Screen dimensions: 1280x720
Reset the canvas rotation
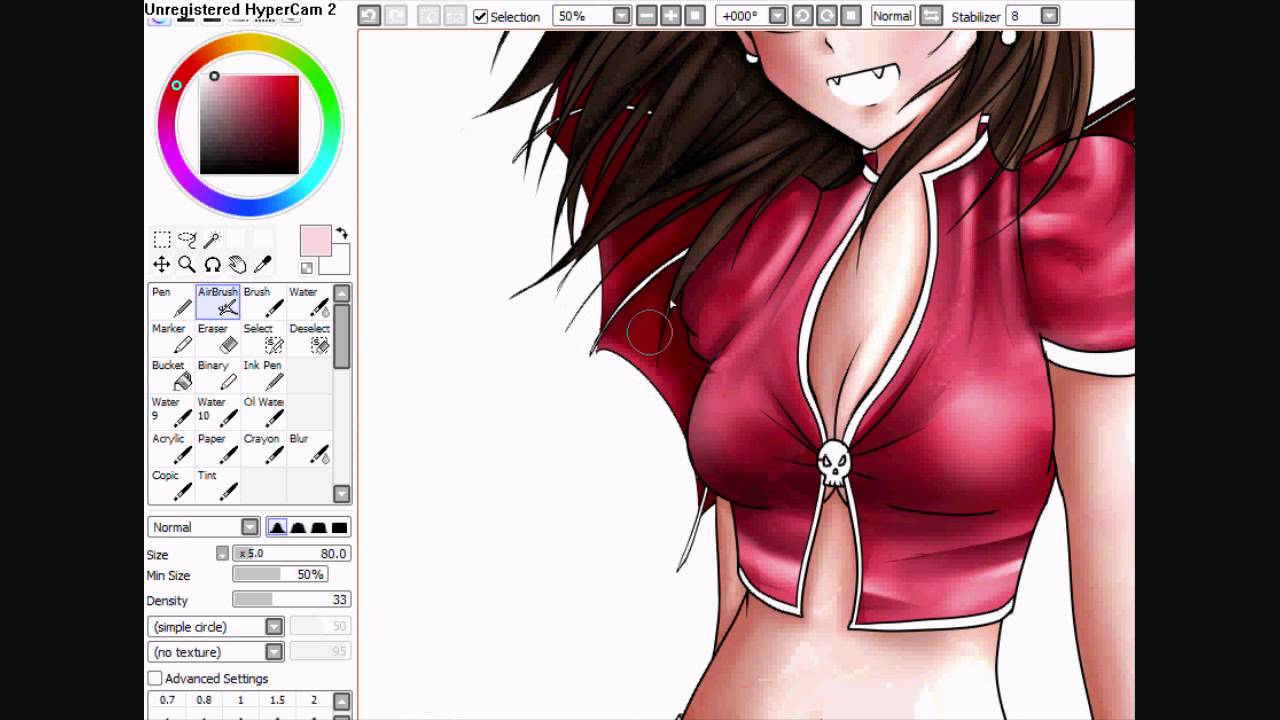[x=851, y=16]
